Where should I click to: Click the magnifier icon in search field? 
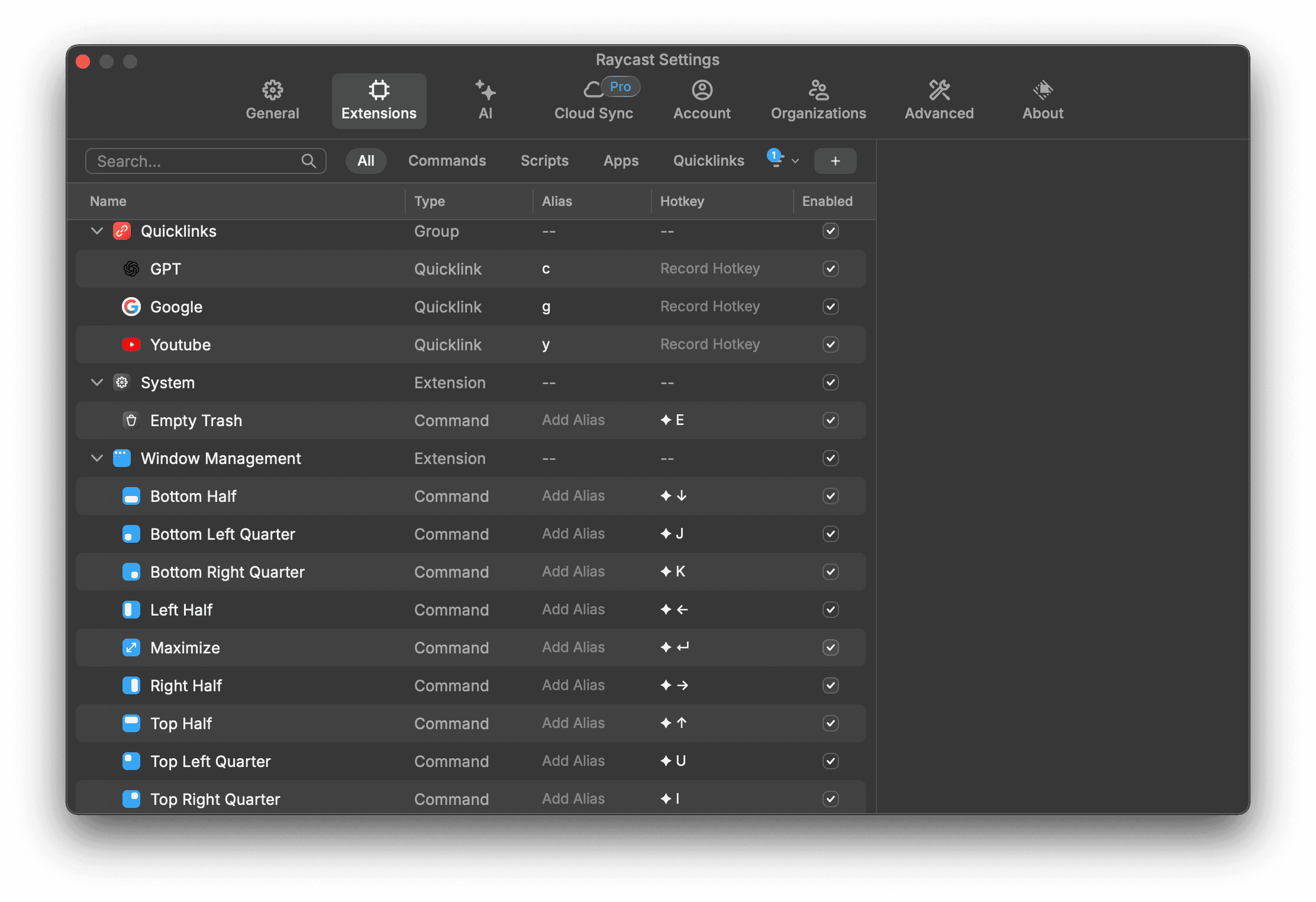coord(308,161)
